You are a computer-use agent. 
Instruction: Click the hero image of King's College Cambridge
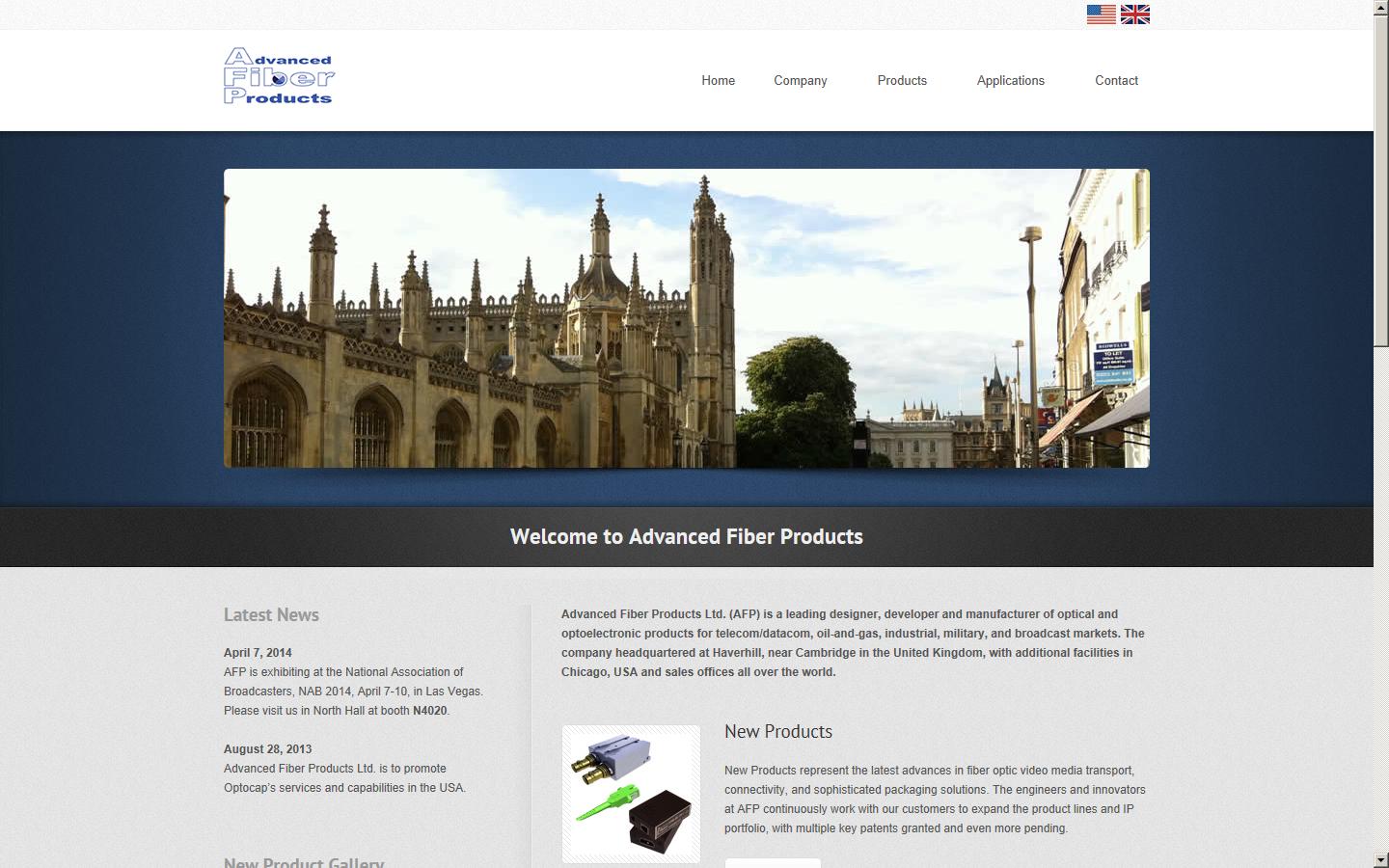(686, 318)
